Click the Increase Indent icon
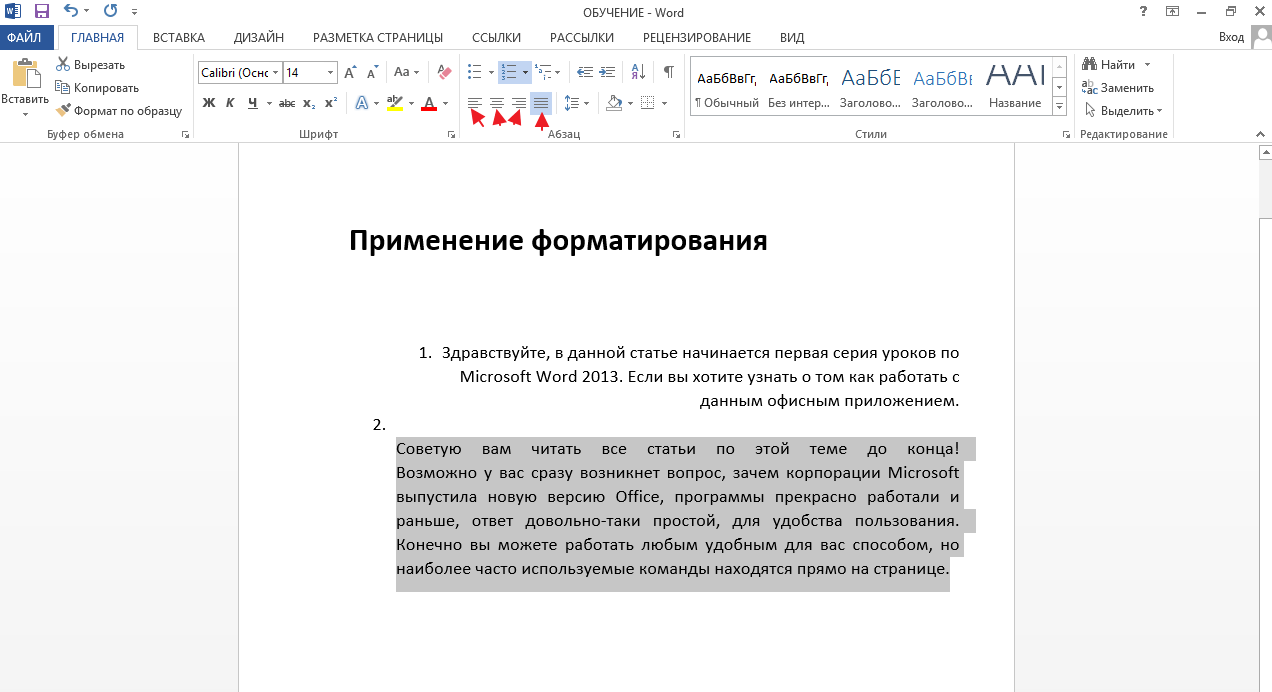Image resolution: width=1272 pixels, height=692 pixels. (x=609, y=73)
